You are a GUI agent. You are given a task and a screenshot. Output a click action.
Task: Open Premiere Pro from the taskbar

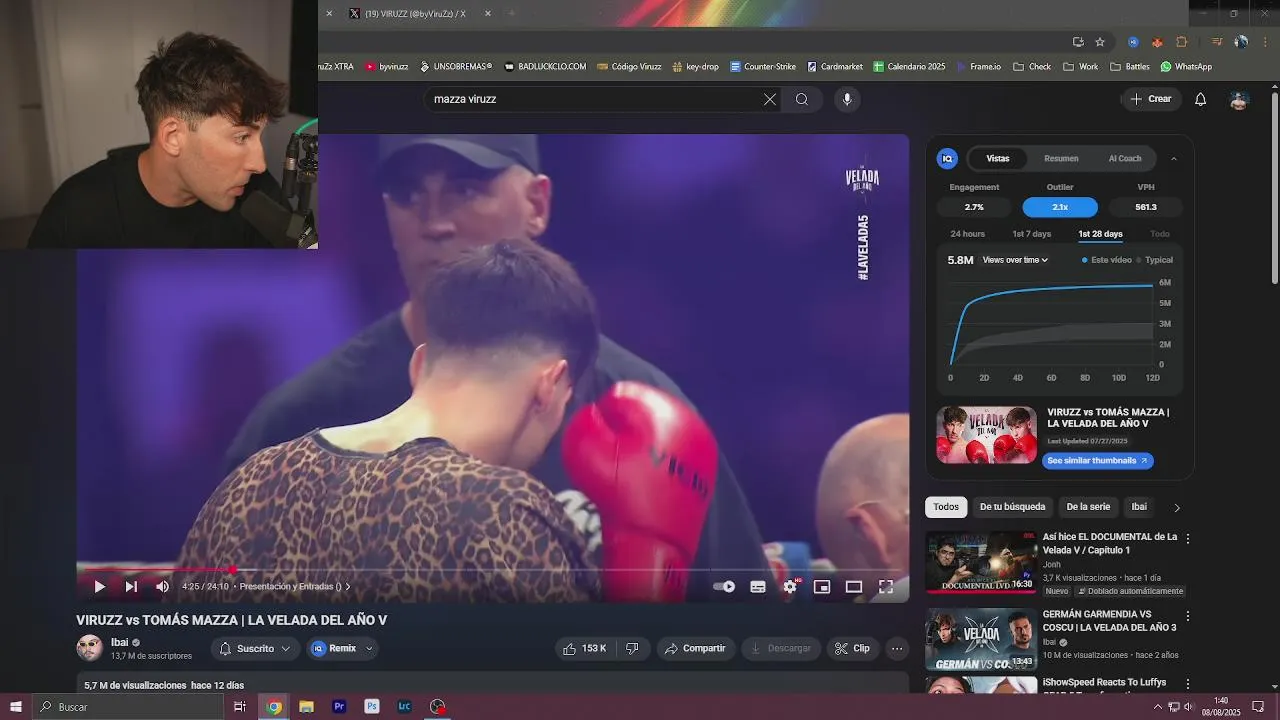339,707
